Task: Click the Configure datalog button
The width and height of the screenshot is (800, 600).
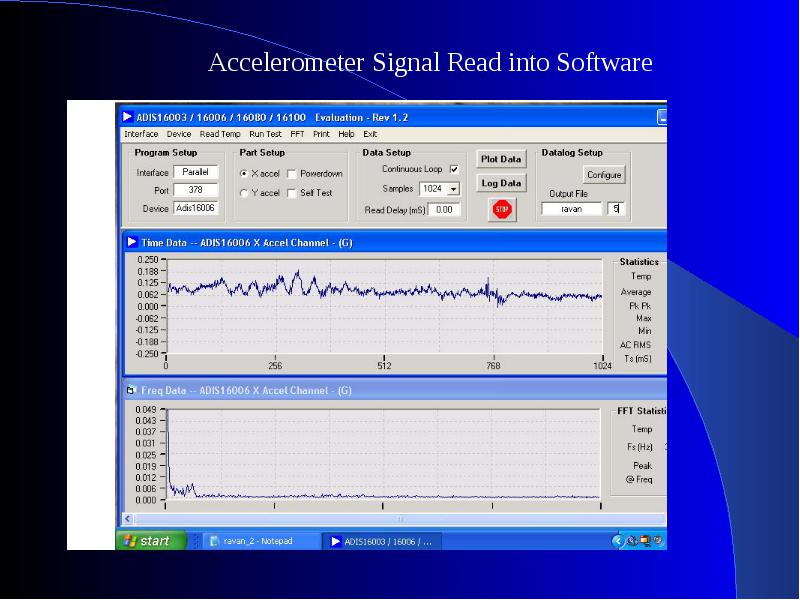Action: coord(604,174)
